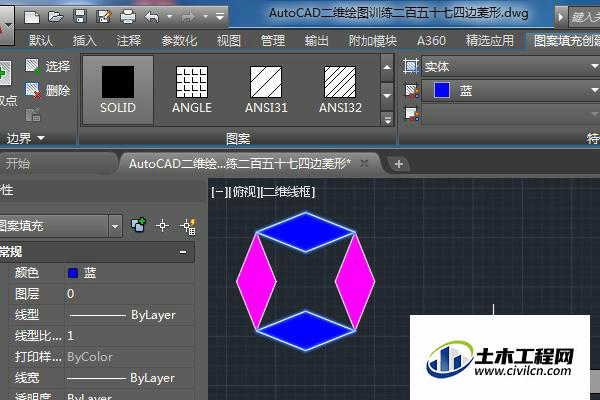Click the 图层 property value 0

pyautogui.click(x=129, y=294)
